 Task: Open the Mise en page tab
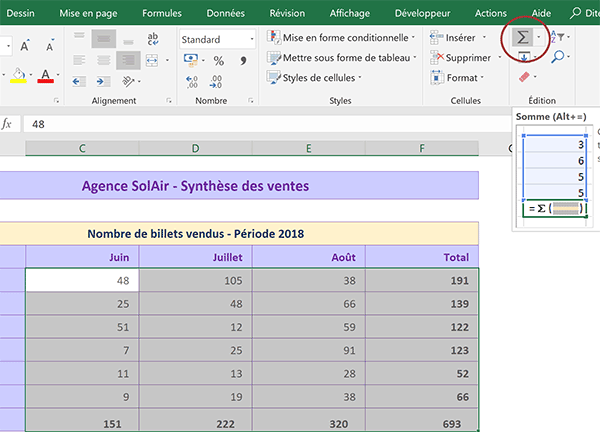(x=88, y=13)
